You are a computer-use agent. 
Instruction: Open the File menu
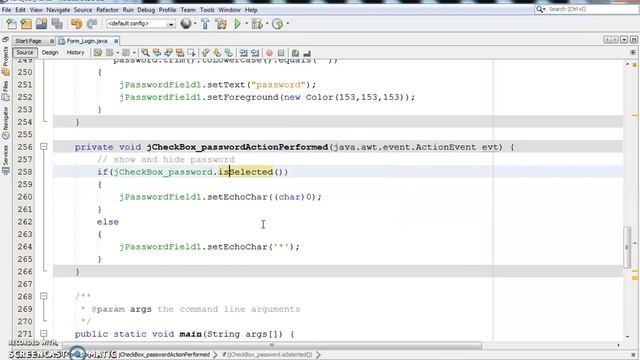point(6,10)
